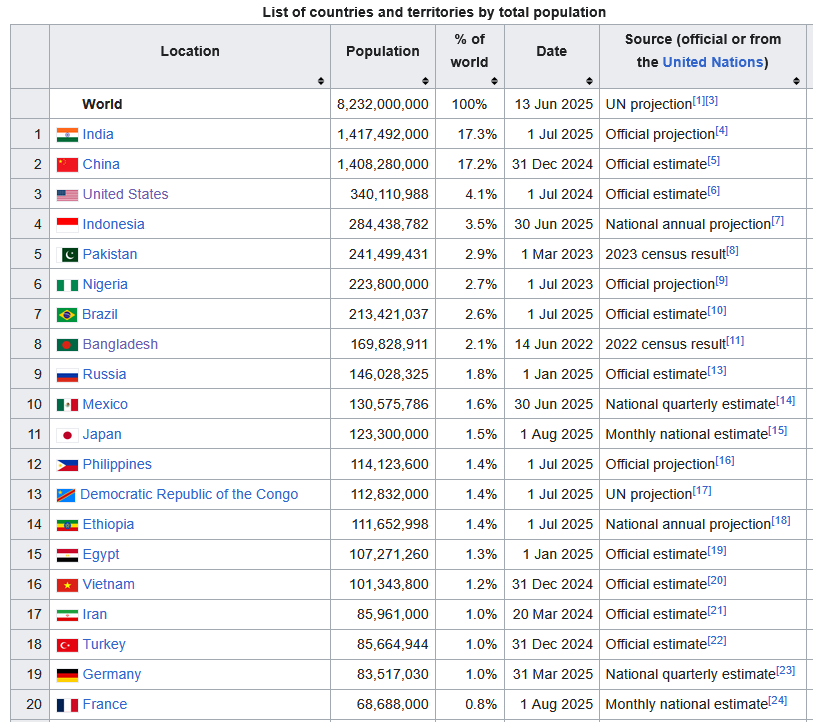Open the Russia country link

[x=104, y=374]
